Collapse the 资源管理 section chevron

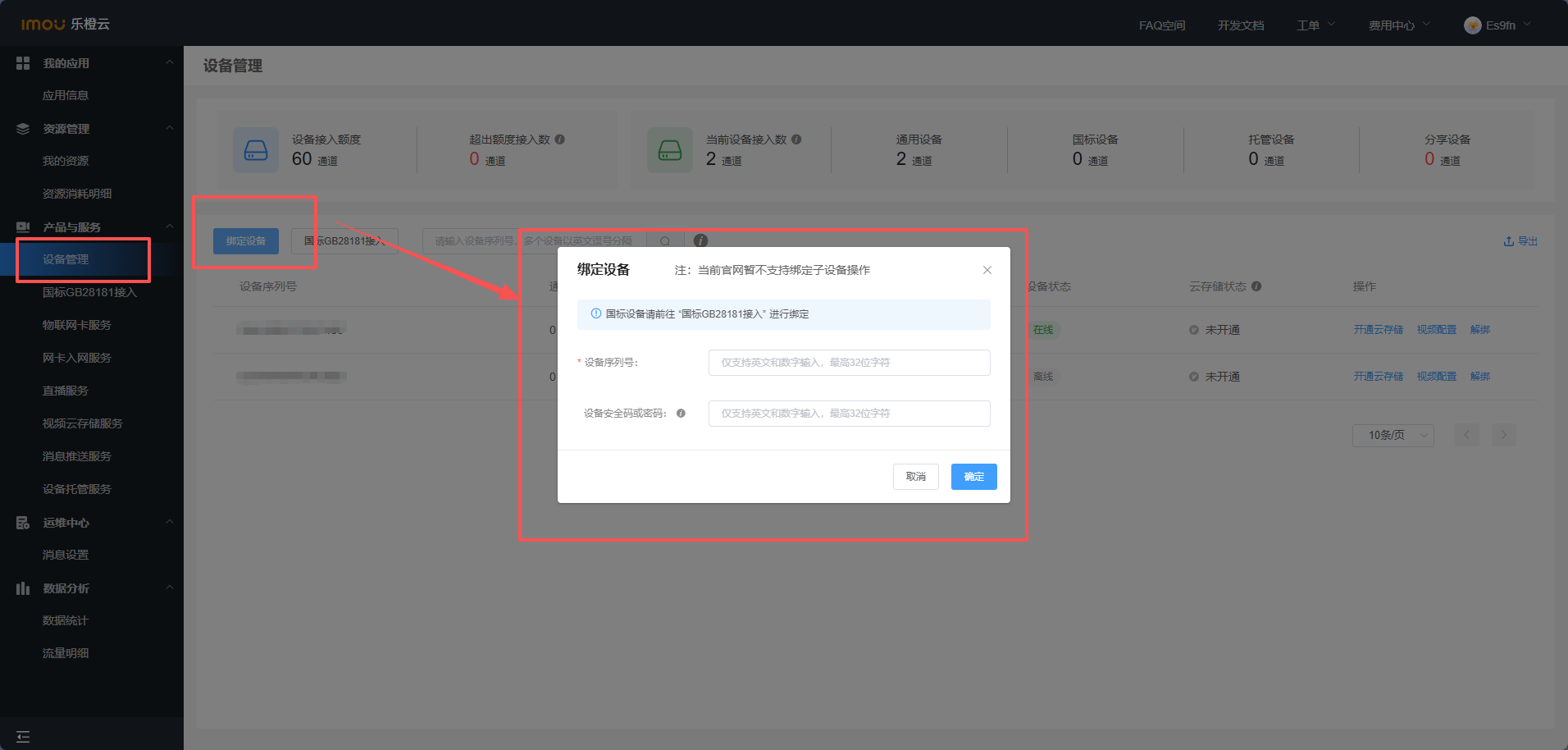point(170,128)
